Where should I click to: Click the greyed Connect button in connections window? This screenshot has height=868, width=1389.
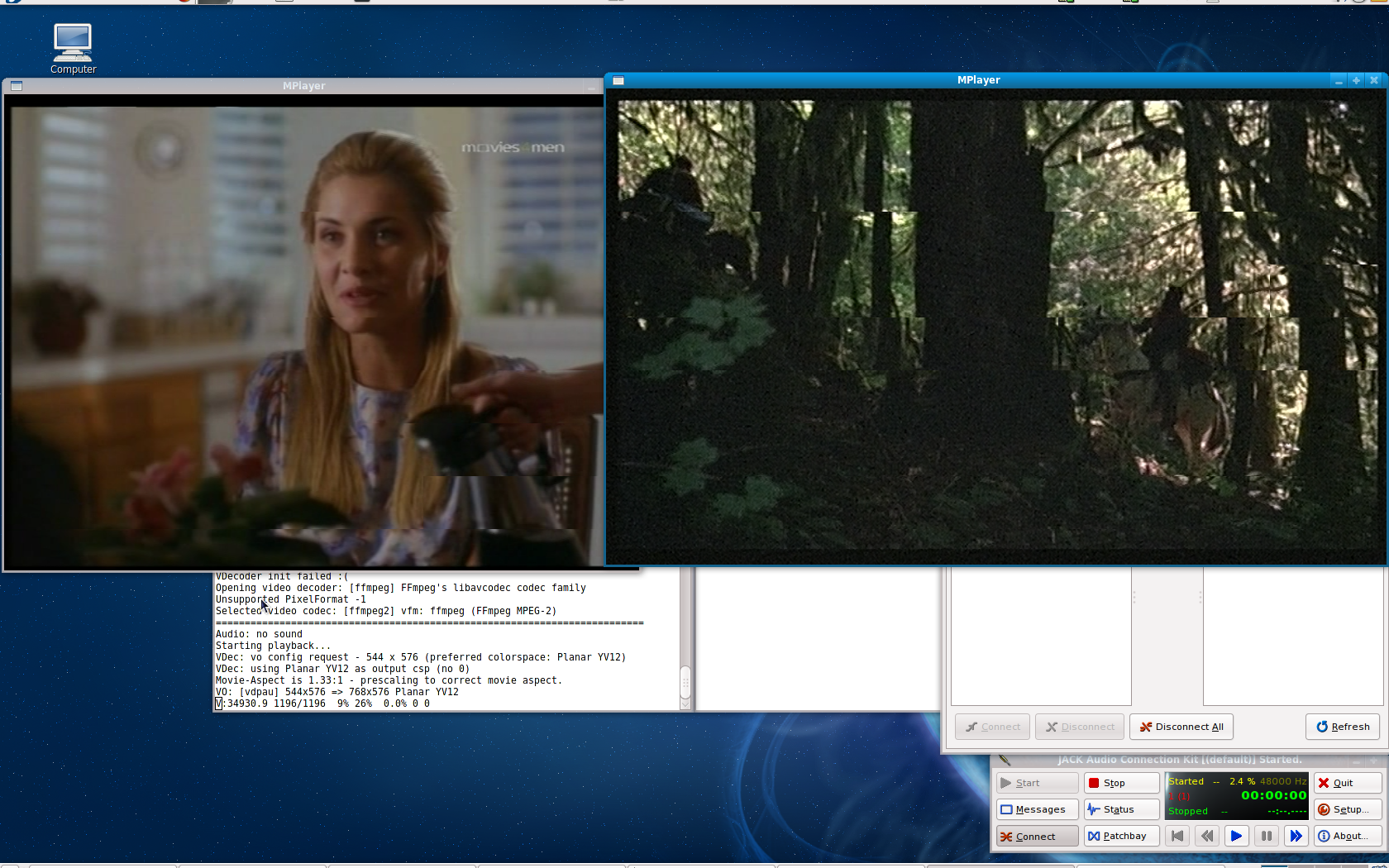point(993,727)
